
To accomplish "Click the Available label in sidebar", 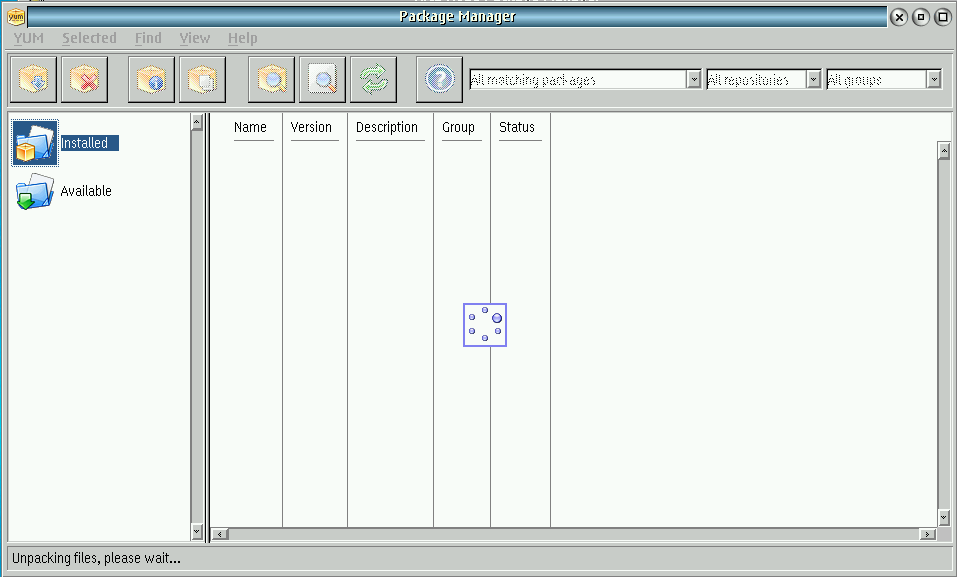I will pos(86,191).
